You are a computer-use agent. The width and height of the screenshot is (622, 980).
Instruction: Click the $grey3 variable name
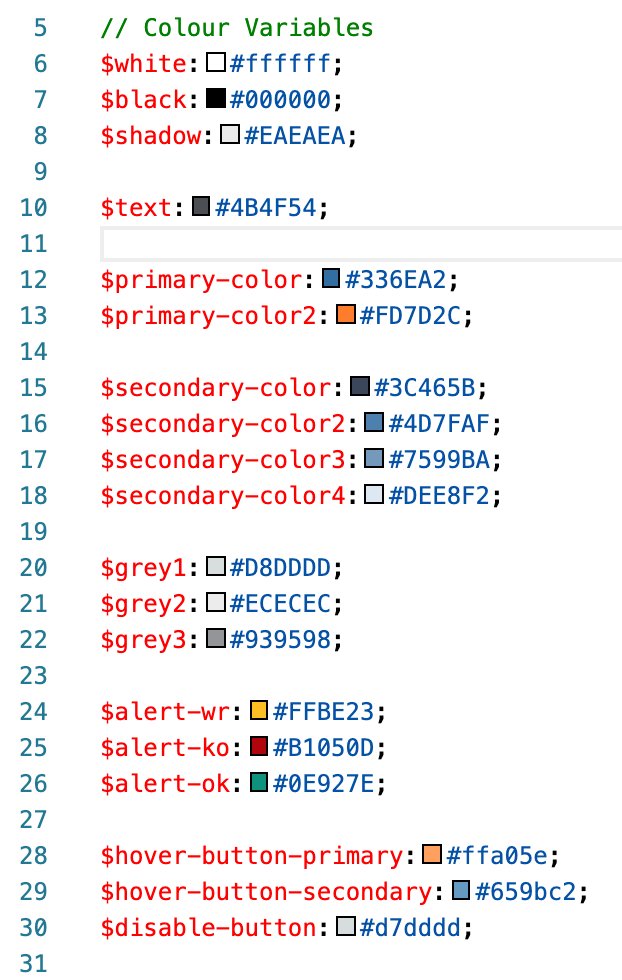pos(144,639)
